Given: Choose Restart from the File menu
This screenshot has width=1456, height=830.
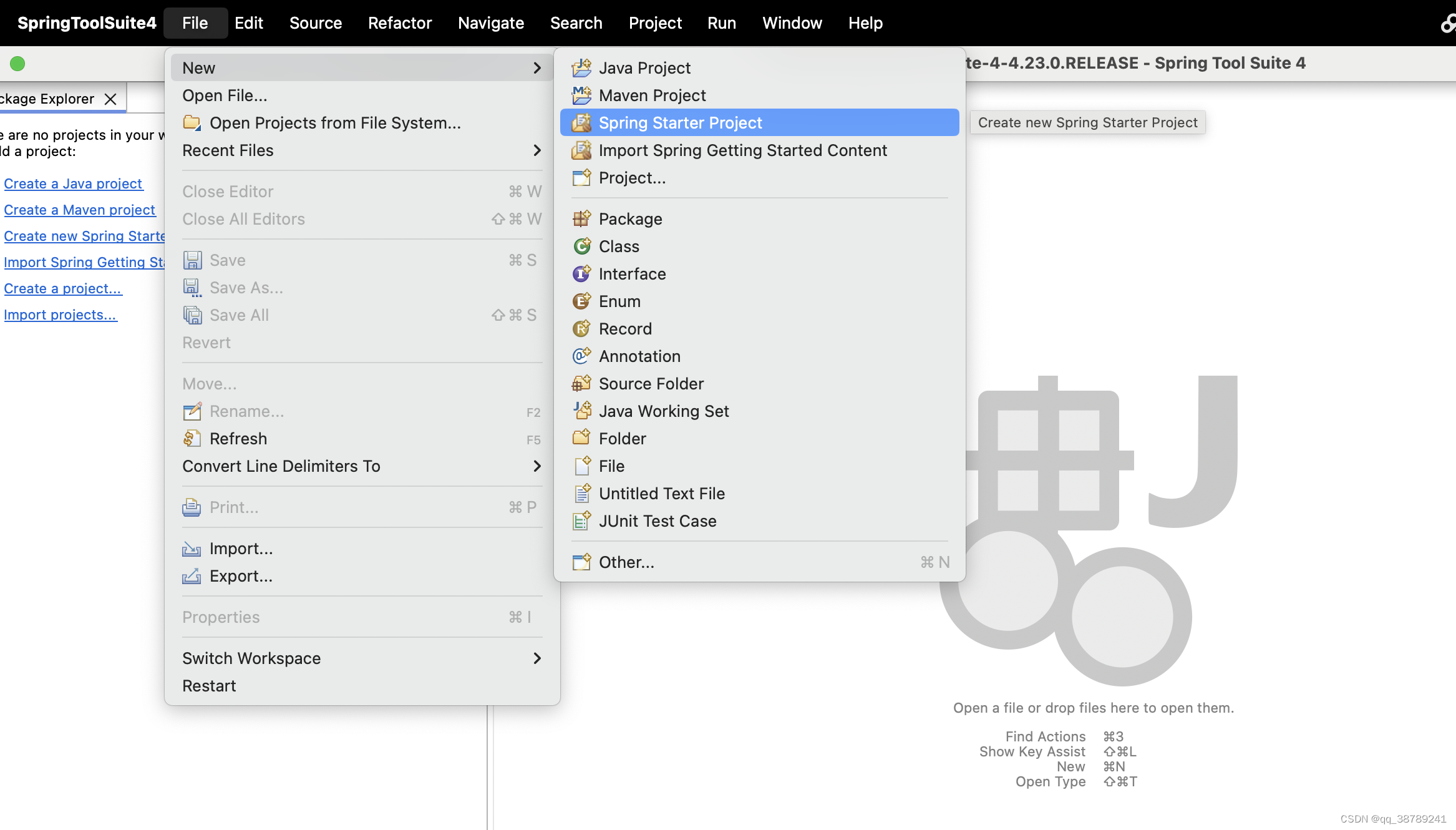Looking at the screenshot, I should click(x=209, y=686).
